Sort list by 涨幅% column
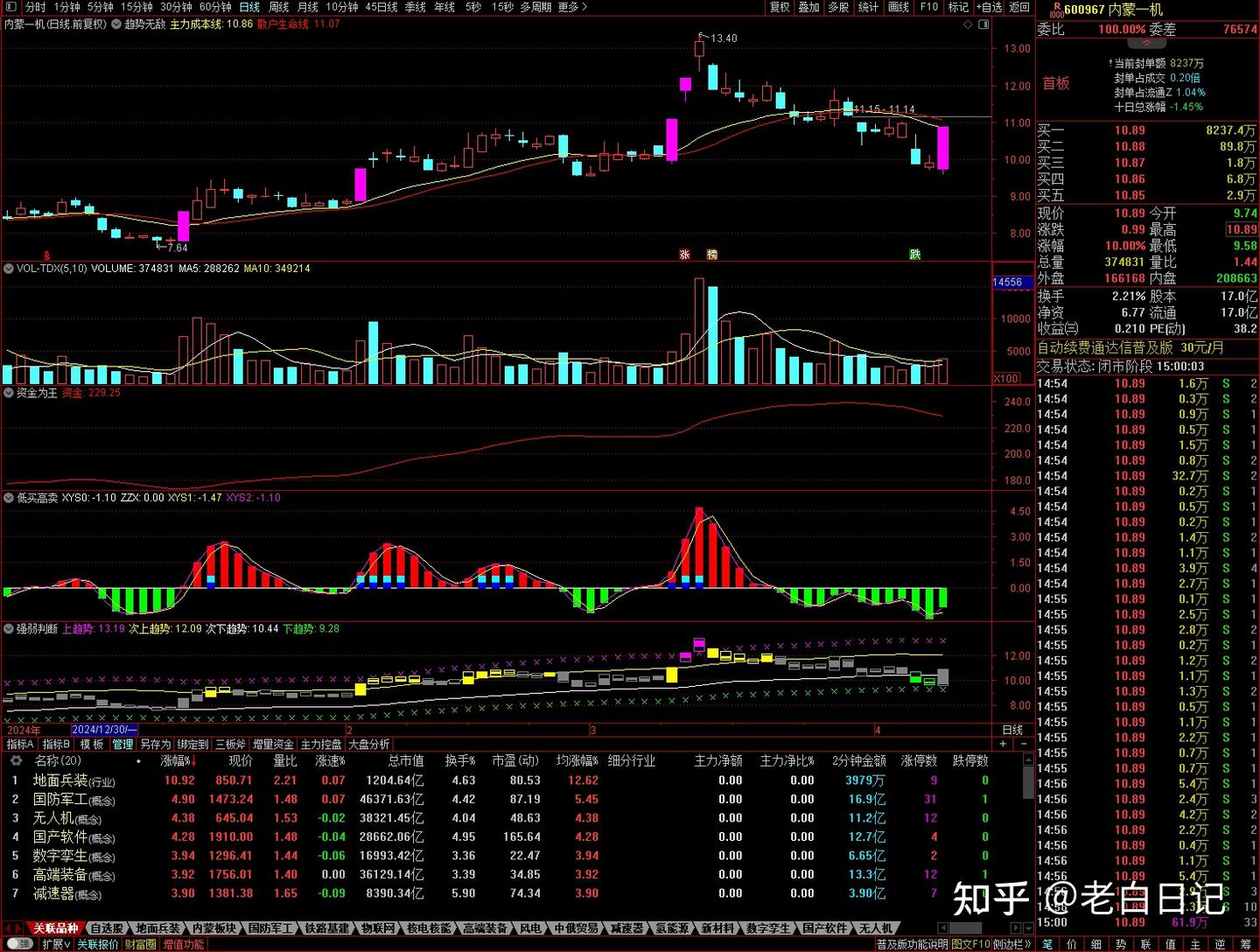This screenshot has height=952, width=1260. 178,761
